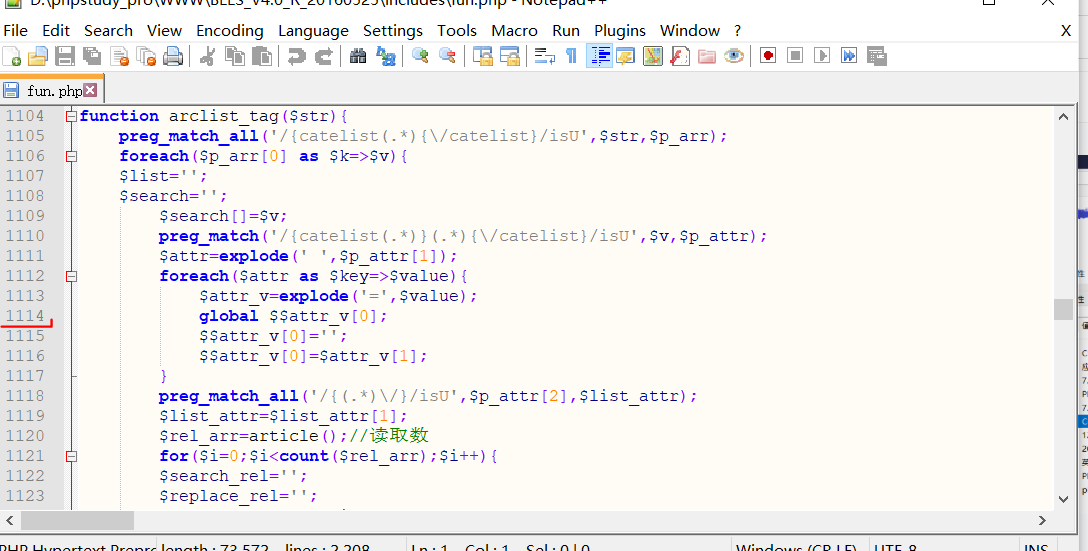
Task: Open Find with binoculars icon
Action: click(x=358, y=56)
